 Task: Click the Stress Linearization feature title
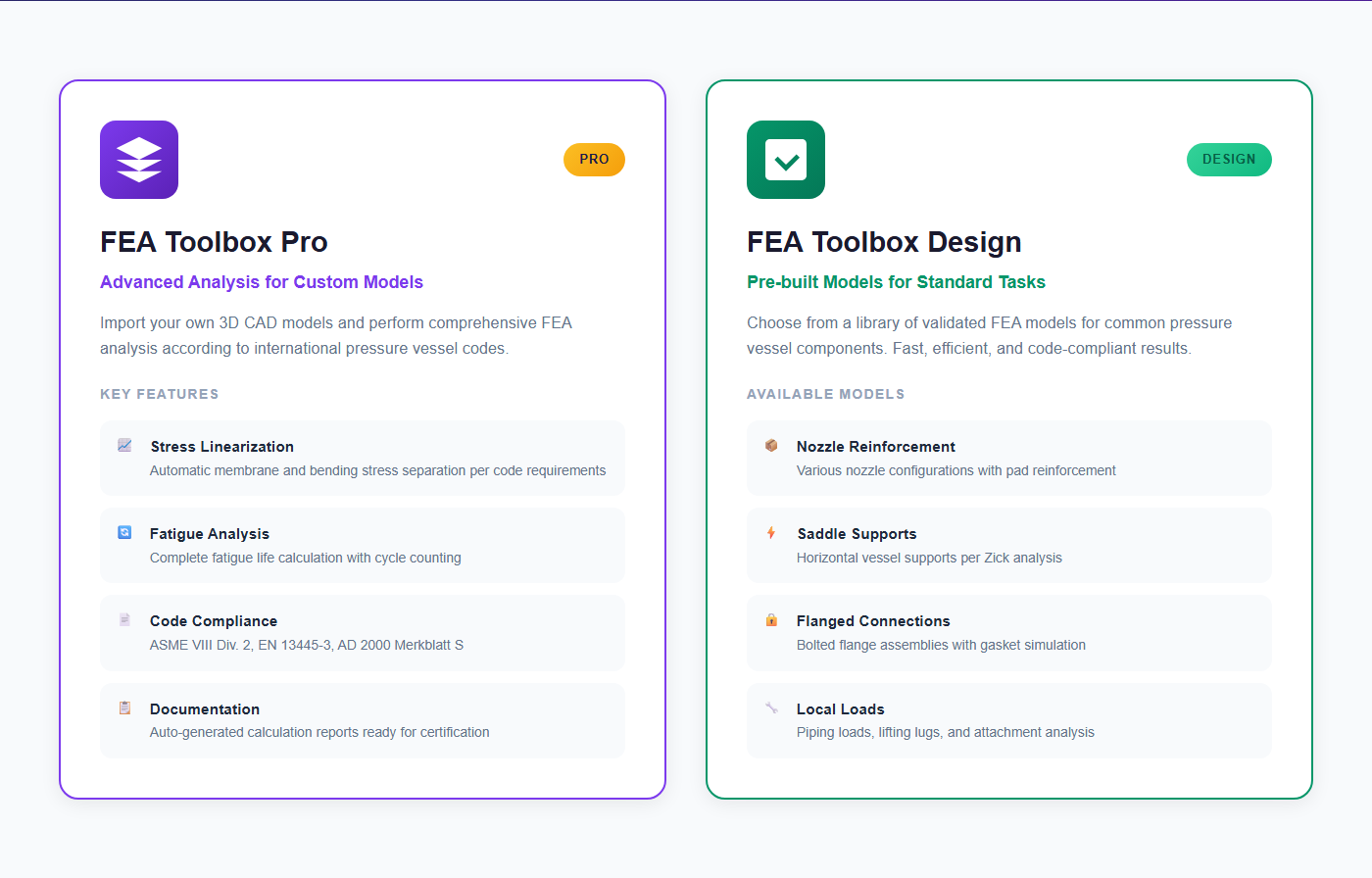pos(221,447)
